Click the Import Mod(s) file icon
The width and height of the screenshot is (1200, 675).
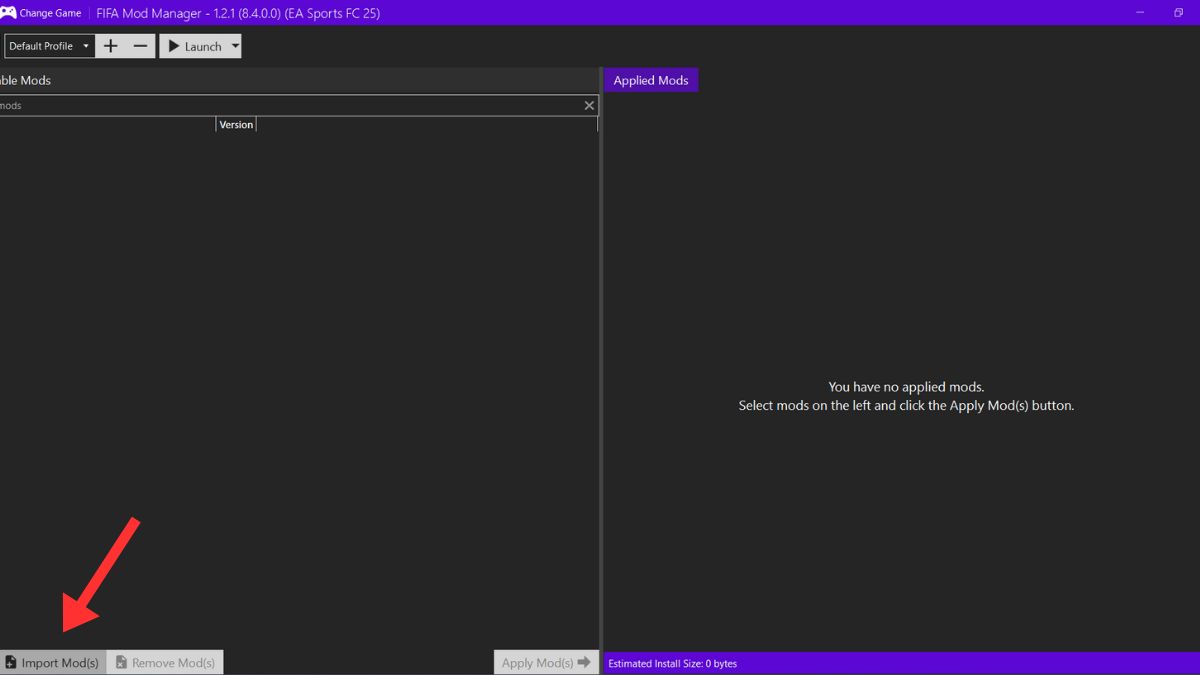(11, 663)
